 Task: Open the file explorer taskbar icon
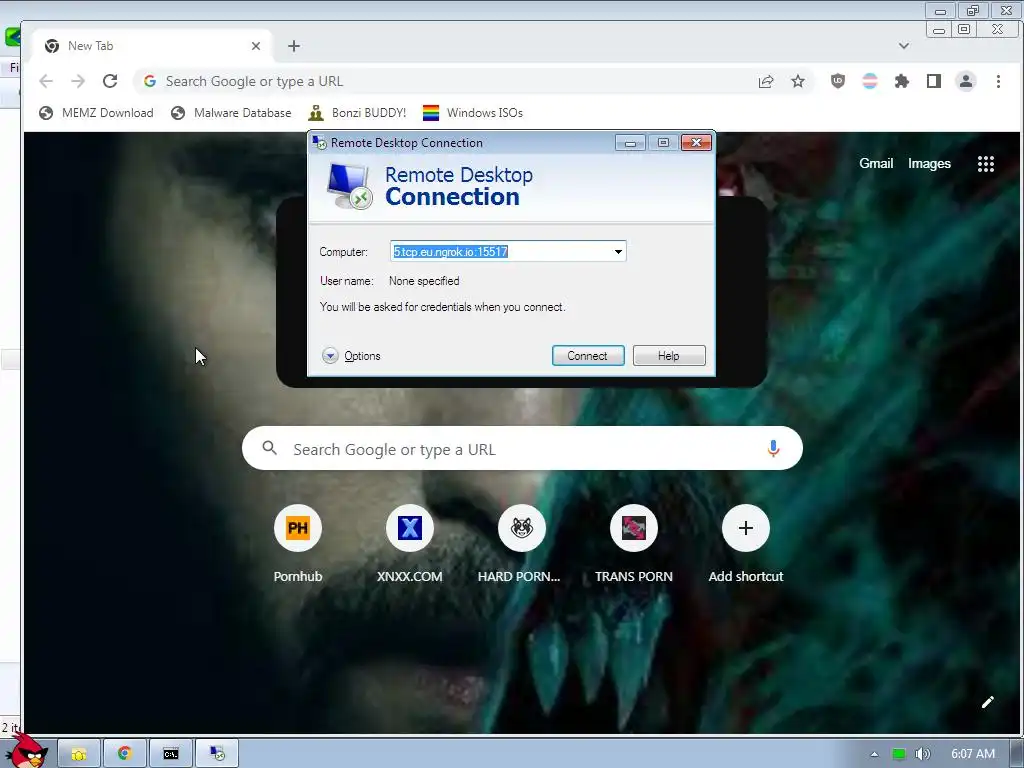[79, 754]
